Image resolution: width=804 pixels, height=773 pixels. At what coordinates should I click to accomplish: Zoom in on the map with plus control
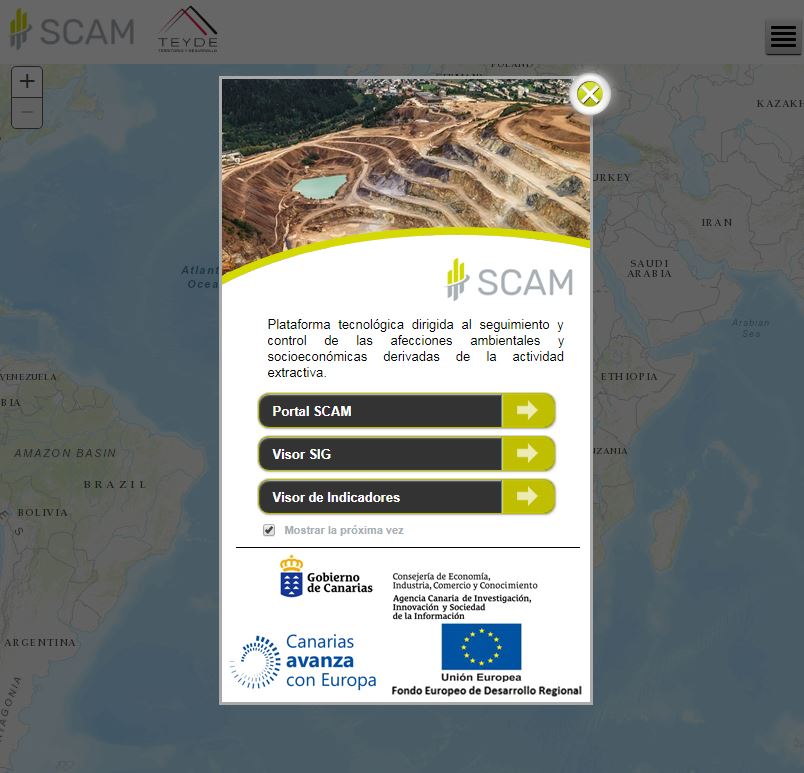(x=26, y=81)
